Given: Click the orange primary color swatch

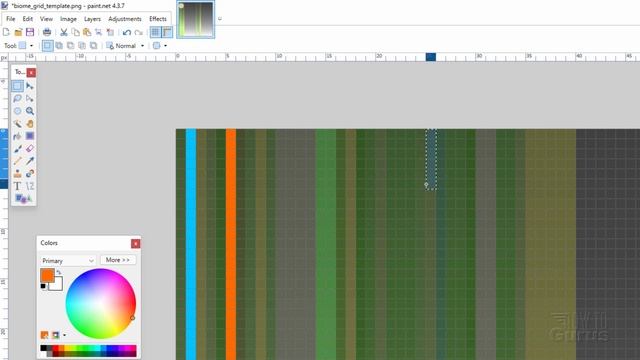Looking at the screenshot, I should (x=47, y=275).
